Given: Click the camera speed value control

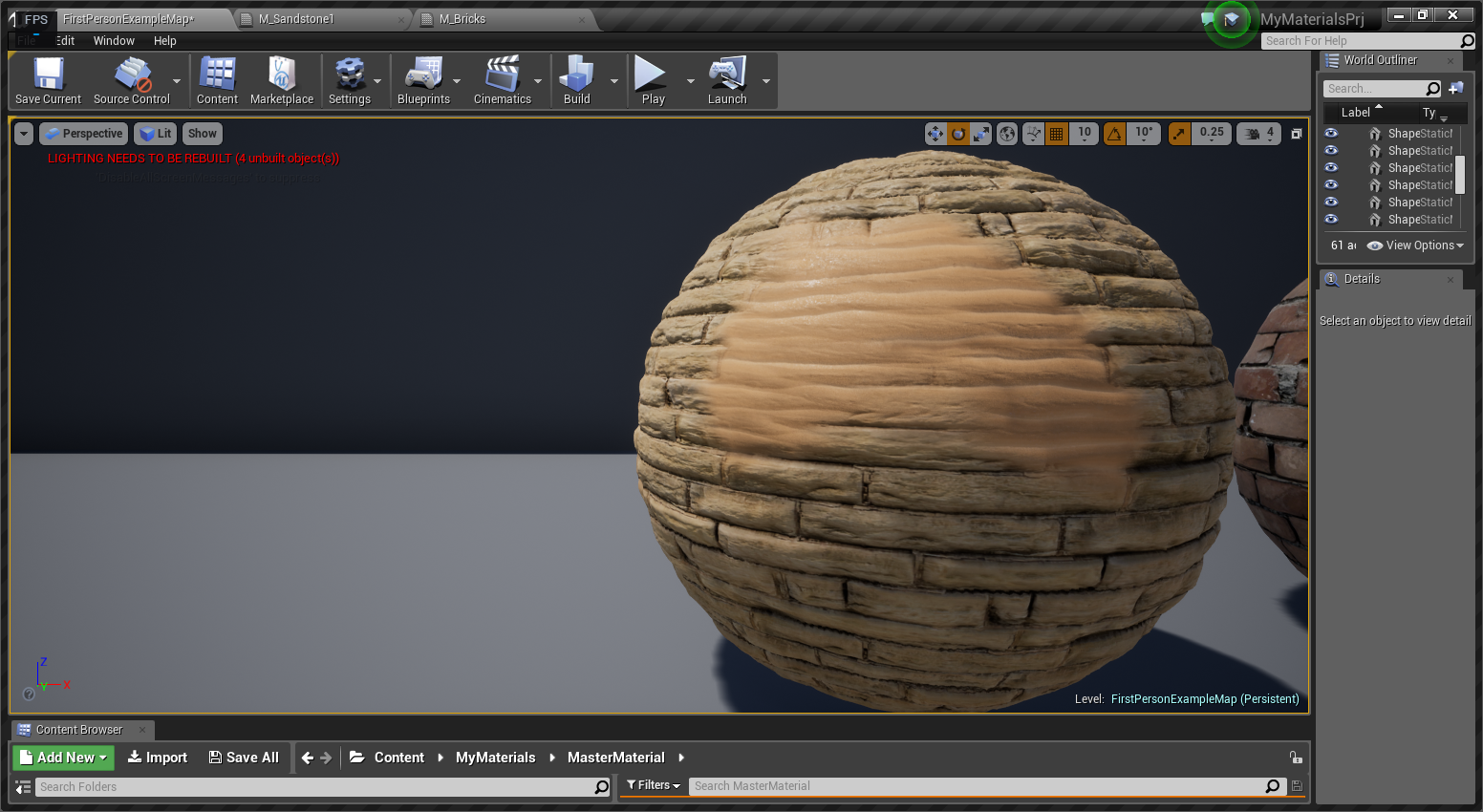Looking at the screenshot, I should tap(1258, 134).
